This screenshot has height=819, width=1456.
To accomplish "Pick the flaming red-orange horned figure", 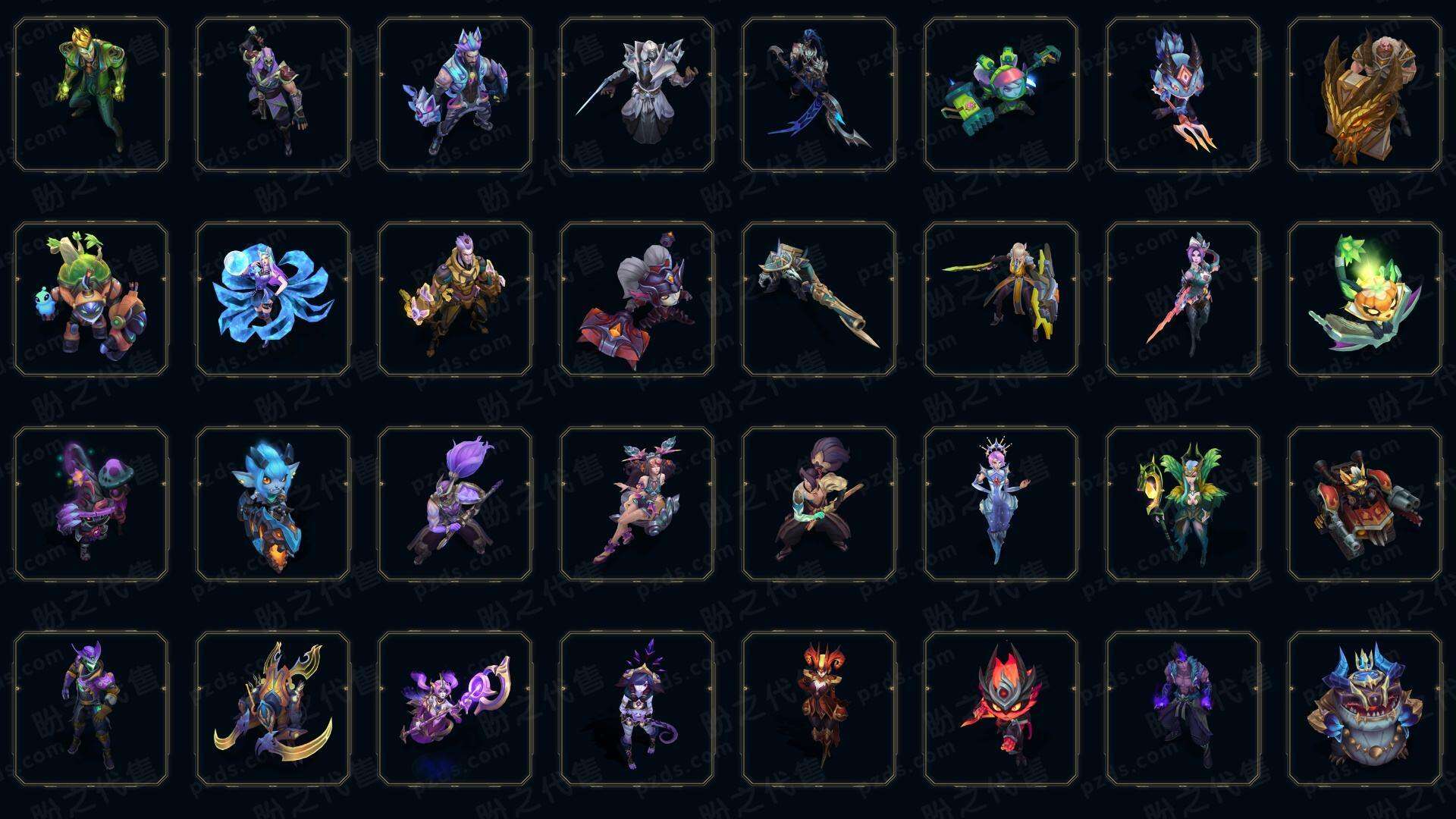I will click(819, 708).
